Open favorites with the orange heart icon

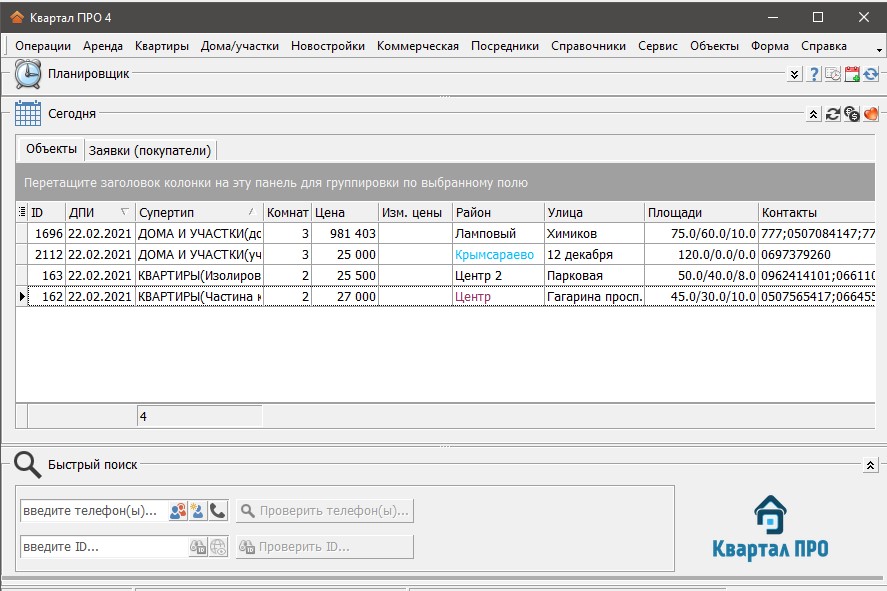[x=871, y=114]
